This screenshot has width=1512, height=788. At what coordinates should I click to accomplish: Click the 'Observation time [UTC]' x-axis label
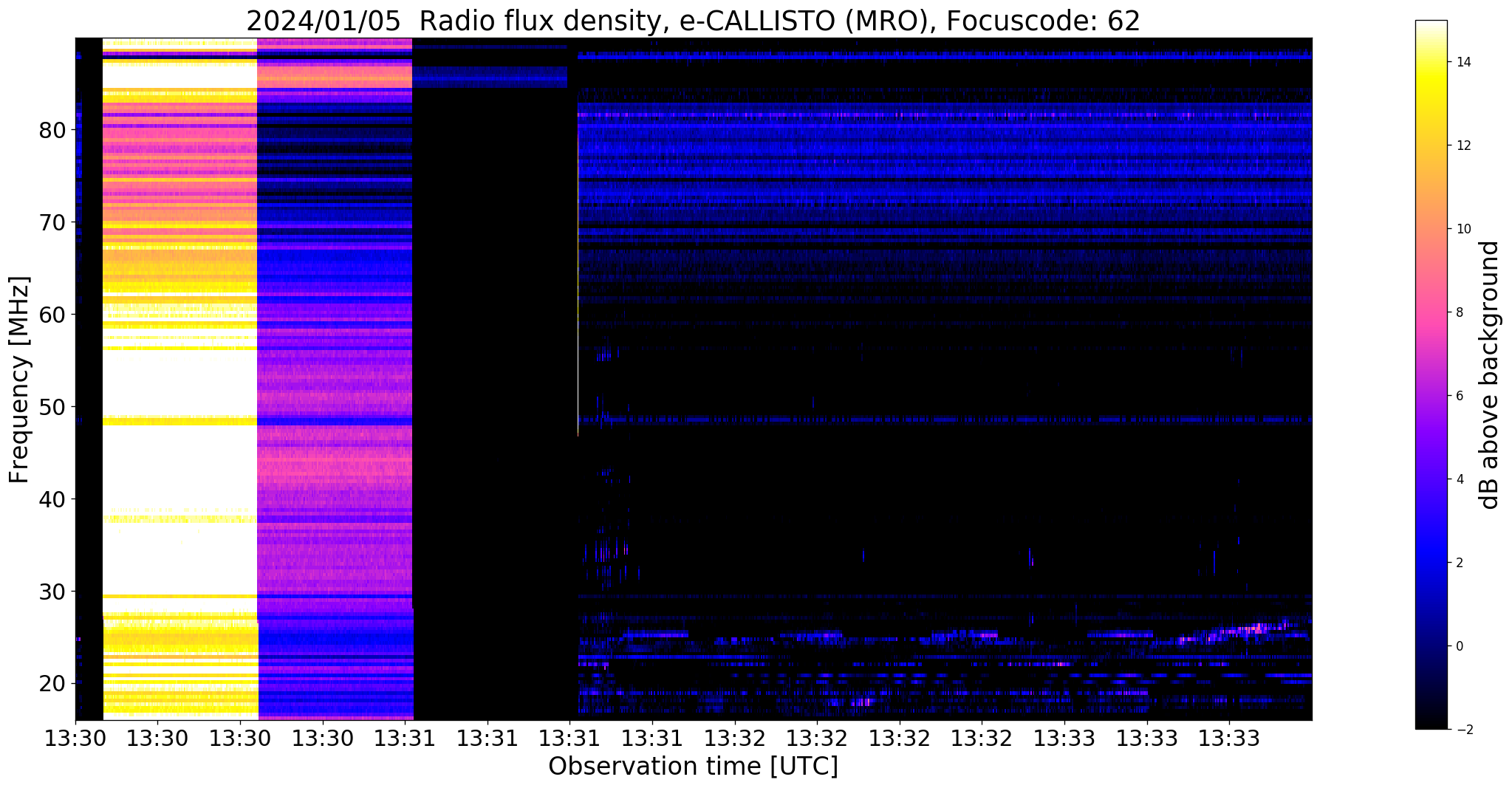pos(694,766)
